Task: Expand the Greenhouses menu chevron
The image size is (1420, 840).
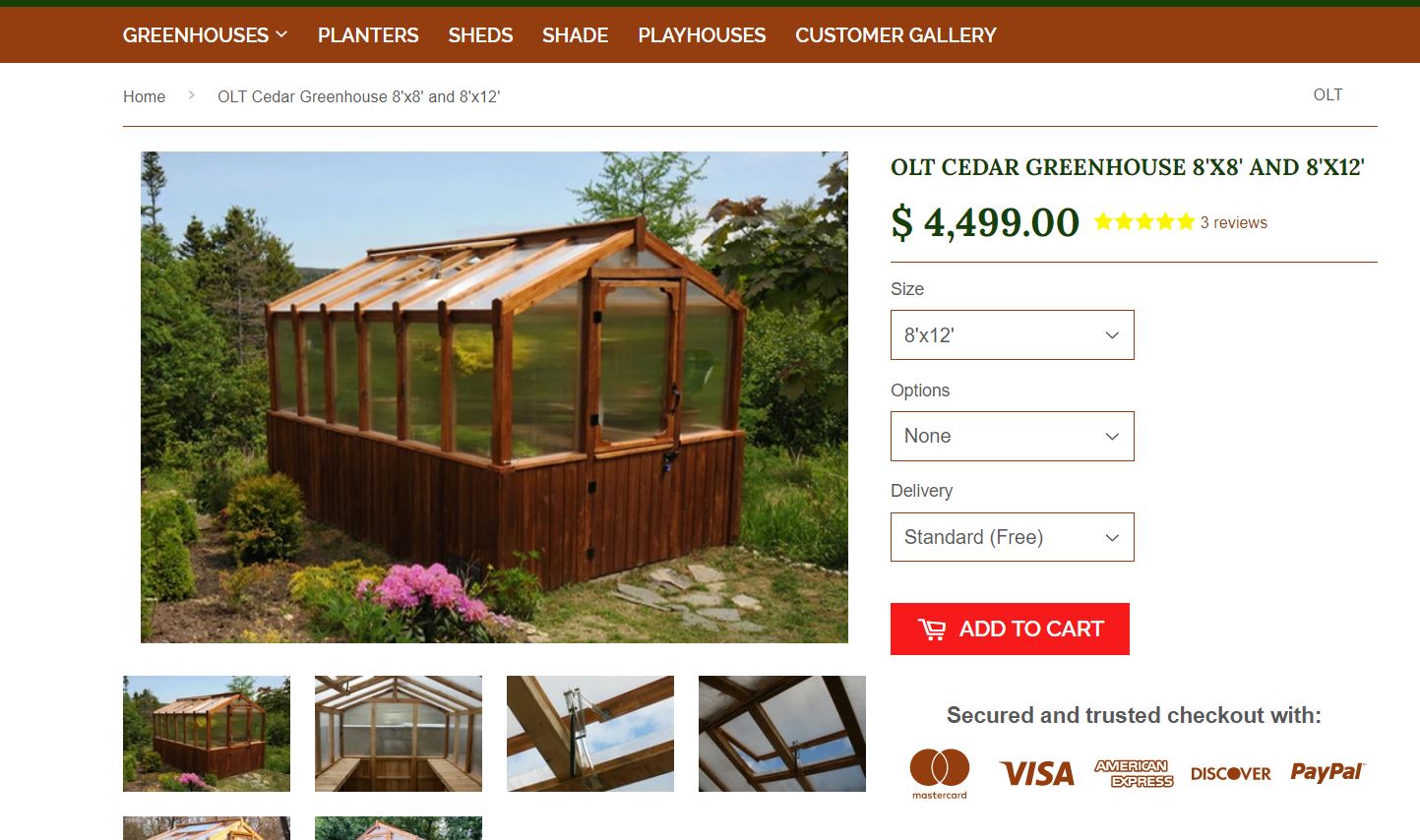Action: (x=281, y=34)
